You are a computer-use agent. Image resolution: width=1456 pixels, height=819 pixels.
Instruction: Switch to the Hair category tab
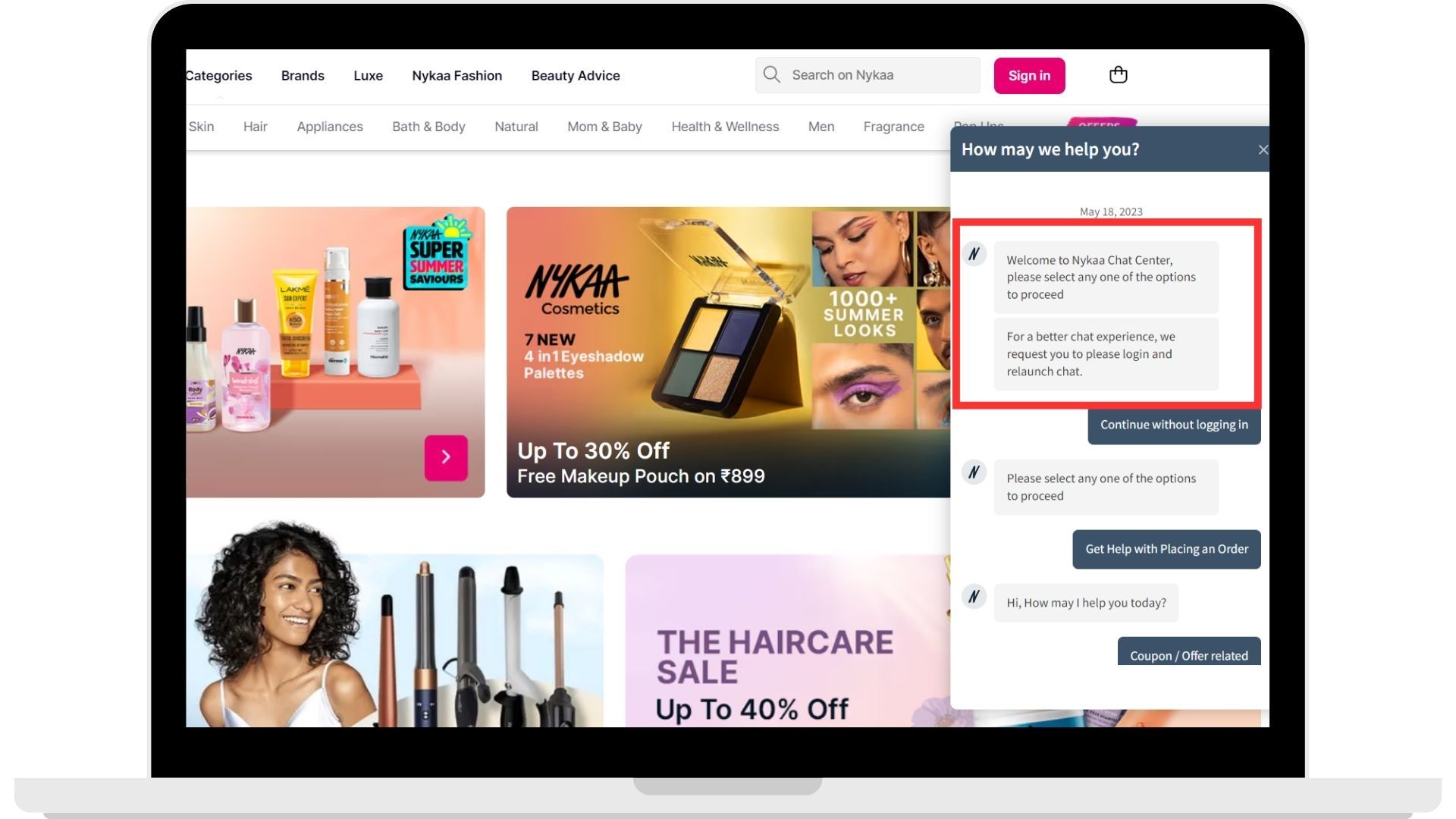pyautogui.click(x=255, y=127)
